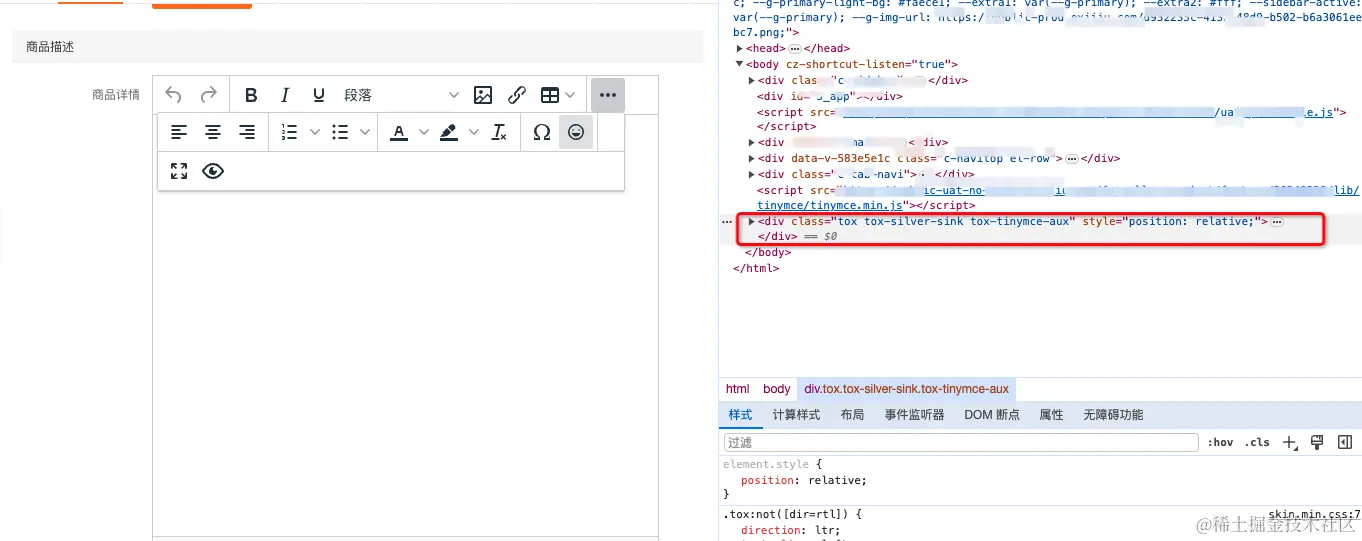Screen dimensions: 1362x541
Task: Open the emoticons smiley picker
Action: coord(576,132)
